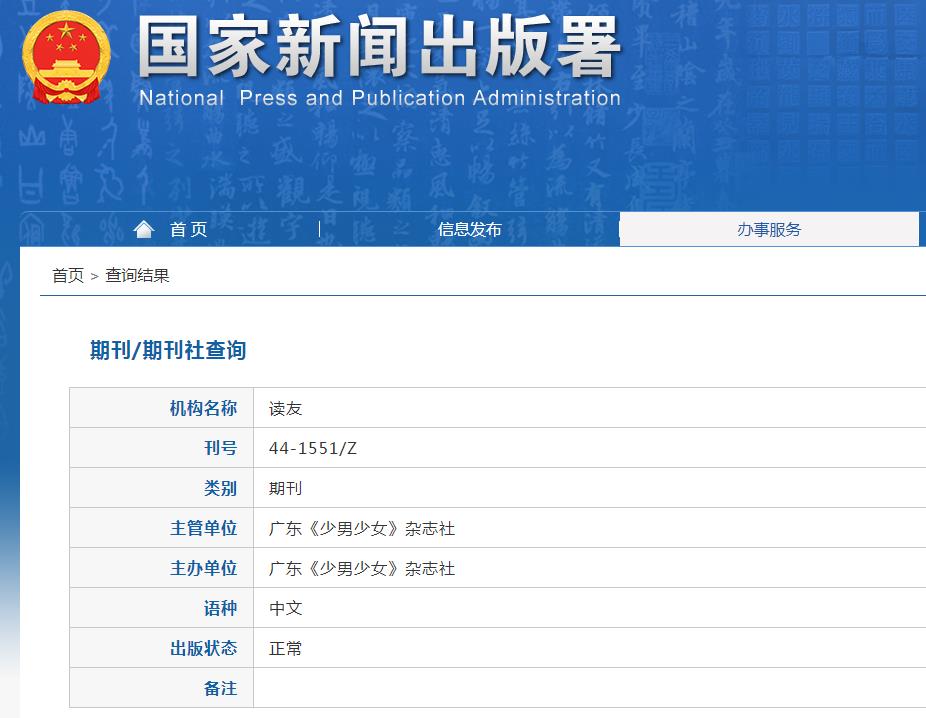The width and height of the screenshot is (926, 718).
Task: Click the national emblem logo
Action: click(66, 56)
